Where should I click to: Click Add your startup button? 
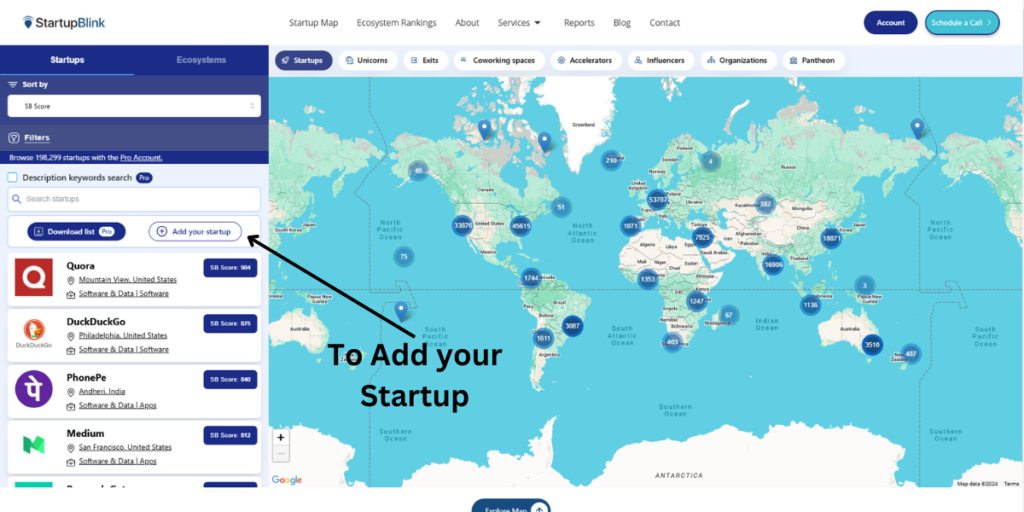click(x=195, y=231)
